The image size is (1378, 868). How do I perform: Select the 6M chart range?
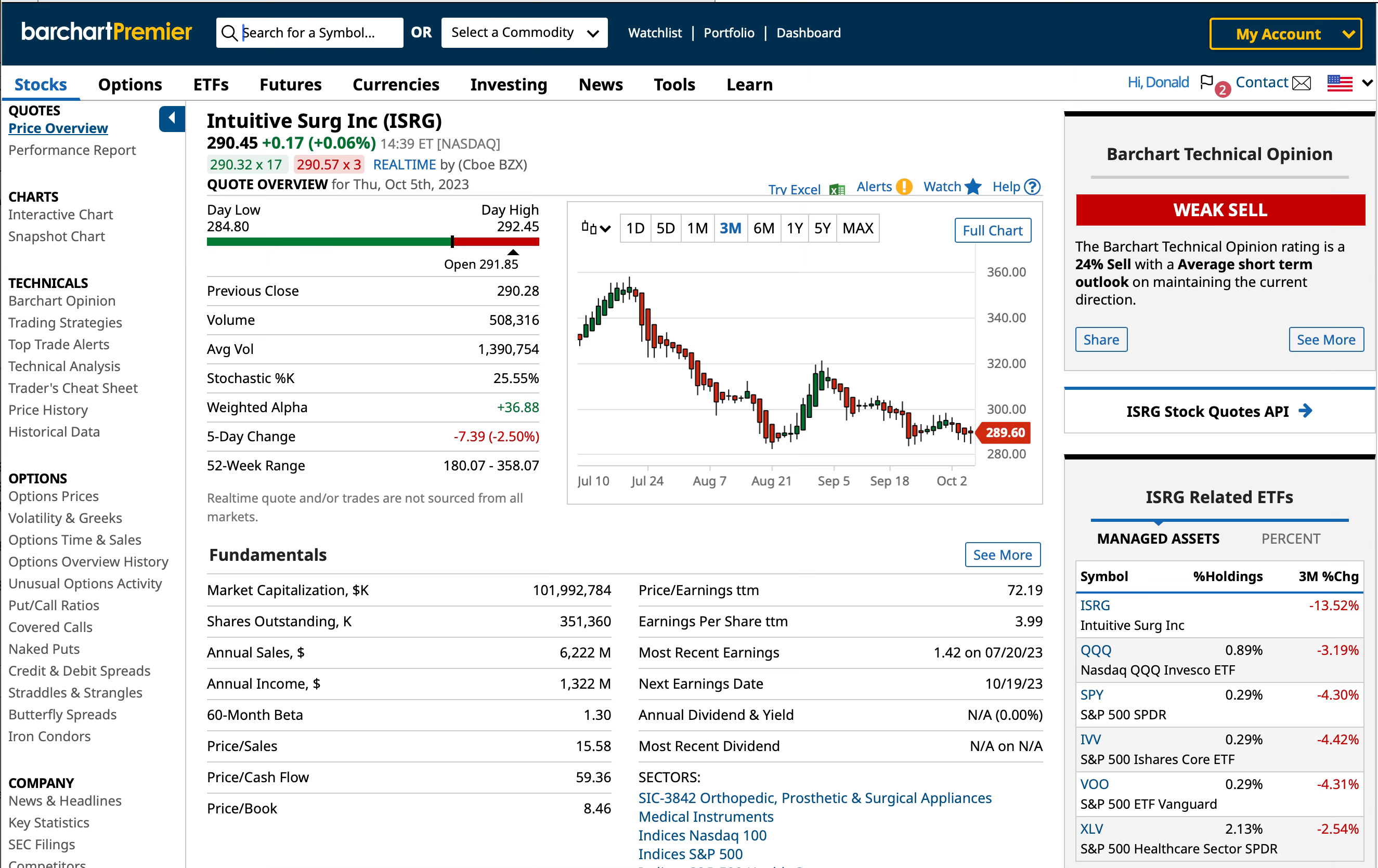coord(763,228)
